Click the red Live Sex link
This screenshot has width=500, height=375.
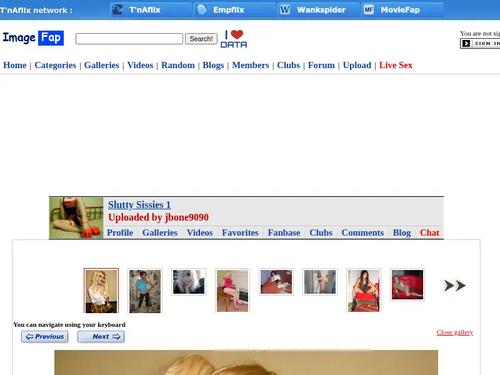pos(396,65)
